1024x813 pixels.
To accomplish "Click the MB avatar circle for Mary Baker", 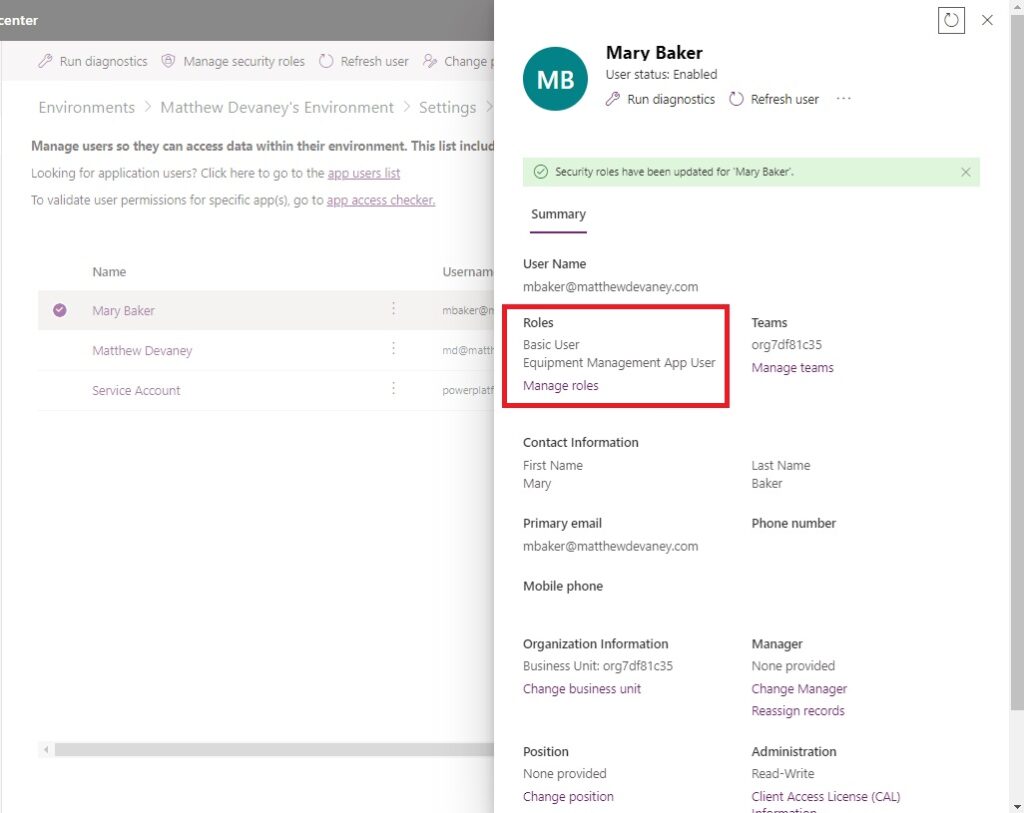I will click(554, 79).
